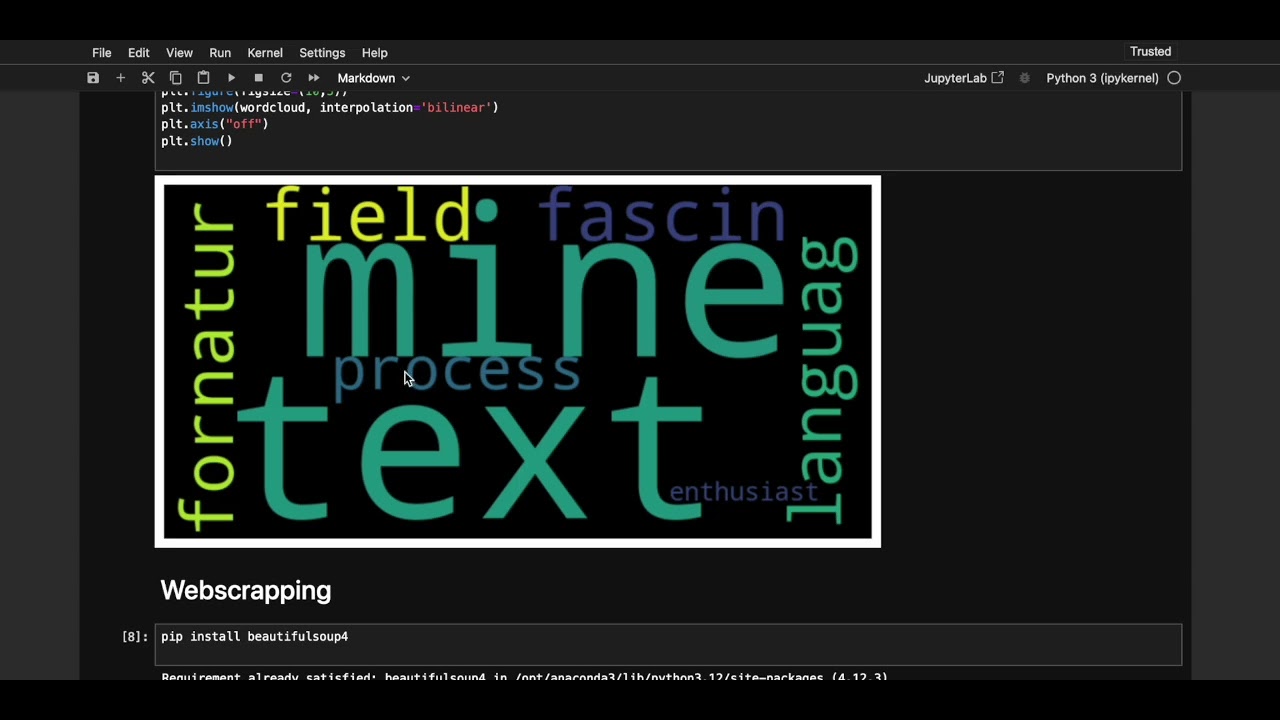The height and width of the screenshot is (720, 1280).
Task: Select the Webscrapping markdown heading
Action: point(246,591)
